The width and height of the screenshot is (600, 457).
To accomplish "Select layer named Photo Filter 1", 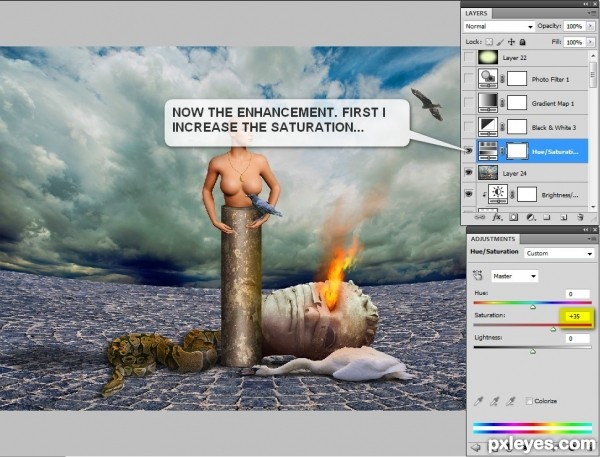I will point(550,80).
